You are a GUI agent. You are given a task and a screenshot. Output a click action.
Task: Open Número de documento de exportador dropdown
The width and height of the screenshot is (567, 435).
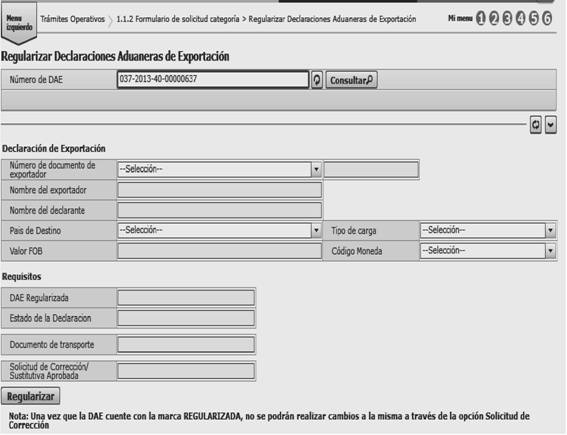pos(219,169)
